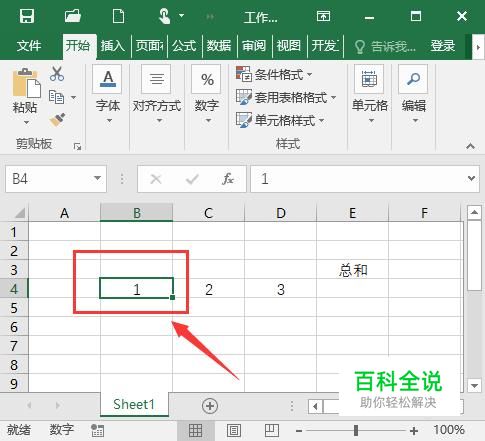485x441 pixels.
Task: Click the Copy icon
Action: pos(56,97)
